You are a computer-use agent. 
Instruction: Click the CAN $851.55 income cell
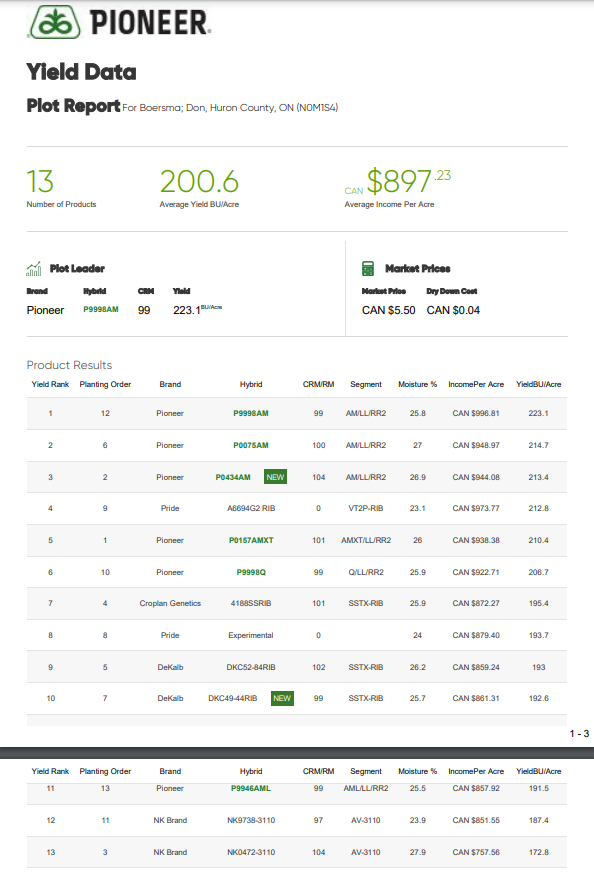point(476,820)
